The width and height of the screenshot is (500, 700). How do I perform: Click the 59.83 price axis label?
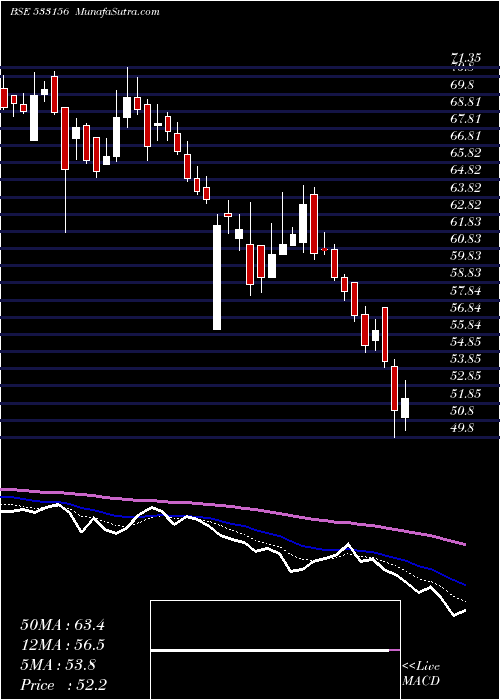[x=466, y=256]
